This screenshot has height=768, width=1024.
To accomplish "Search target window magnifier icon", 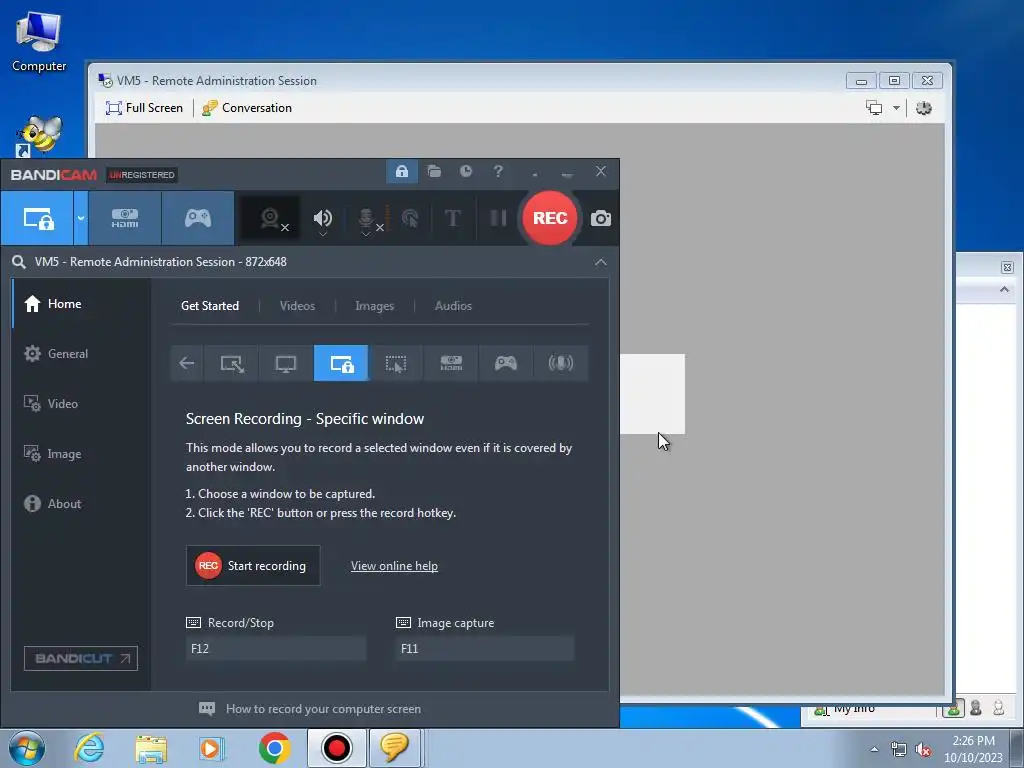I will click(x=19, y=262).
